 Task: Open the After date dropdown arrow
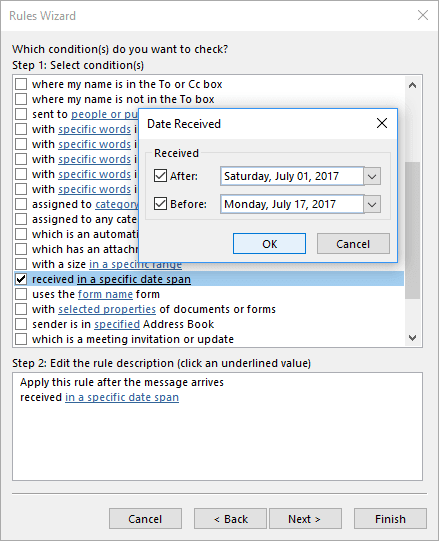372,176
